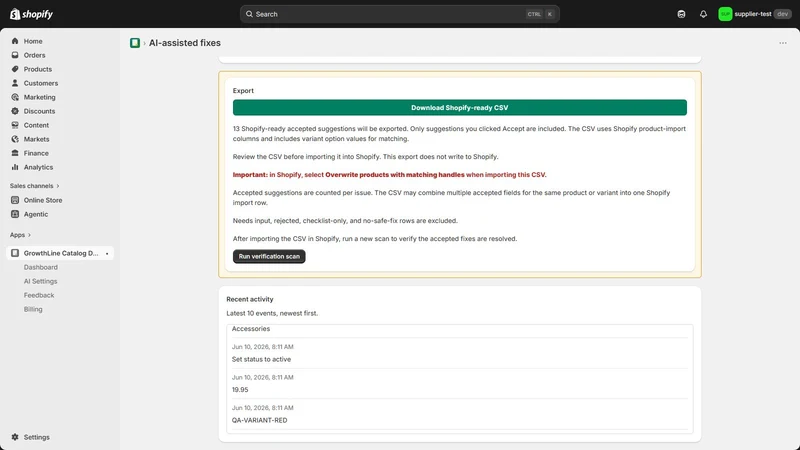Click the 'Recent activity' heading
800x450 pixels.
(x=249, y=299)
